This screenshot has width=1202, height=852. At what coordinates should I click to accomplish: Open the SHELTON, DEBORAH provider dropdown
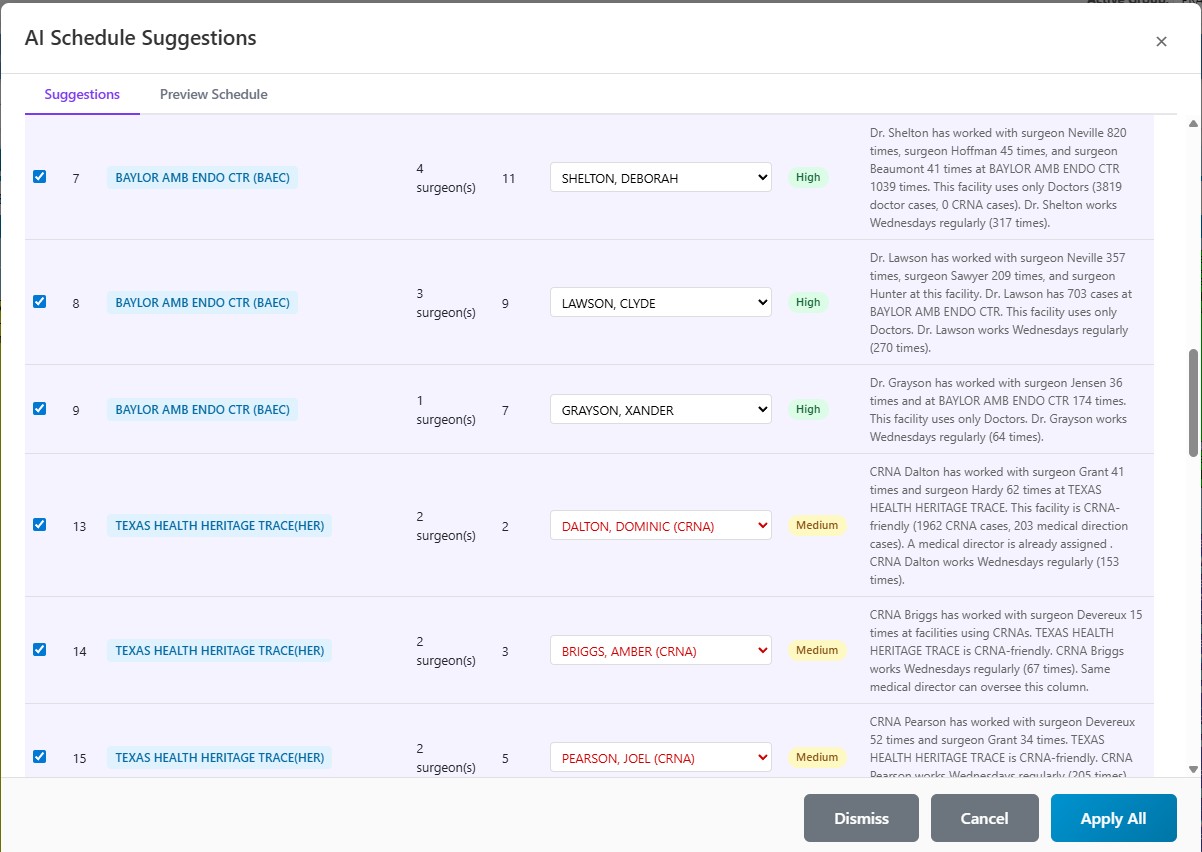(660, 178)
